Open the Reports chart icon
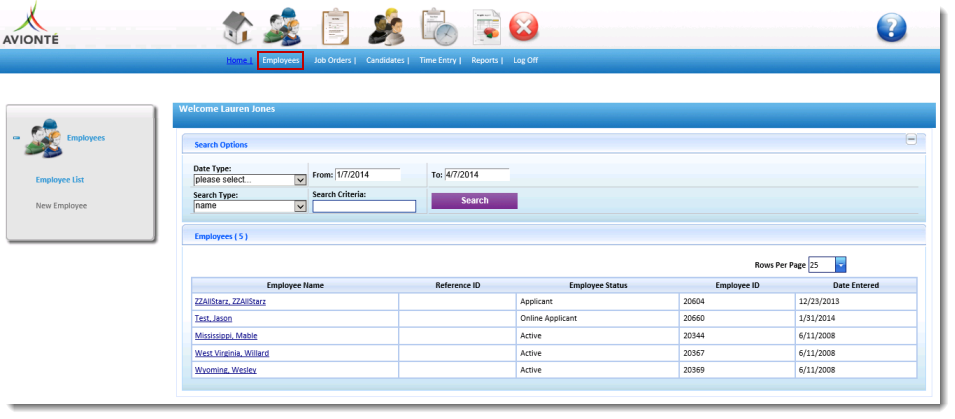Screen dimensions: 955x419 (x=486, y=27)
